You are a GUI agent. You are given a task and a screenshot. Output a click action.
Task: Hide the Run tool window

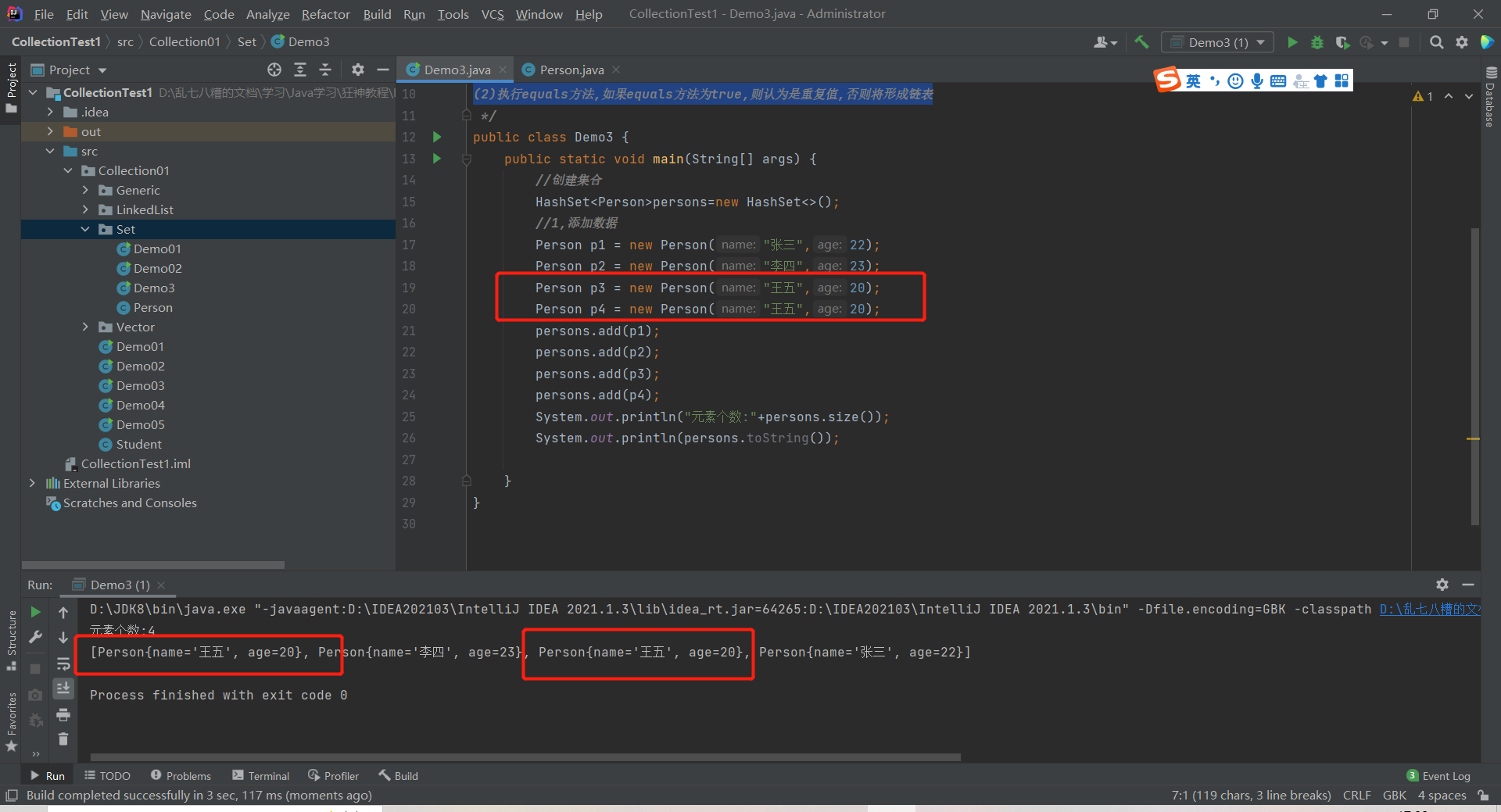point(1468,585)
